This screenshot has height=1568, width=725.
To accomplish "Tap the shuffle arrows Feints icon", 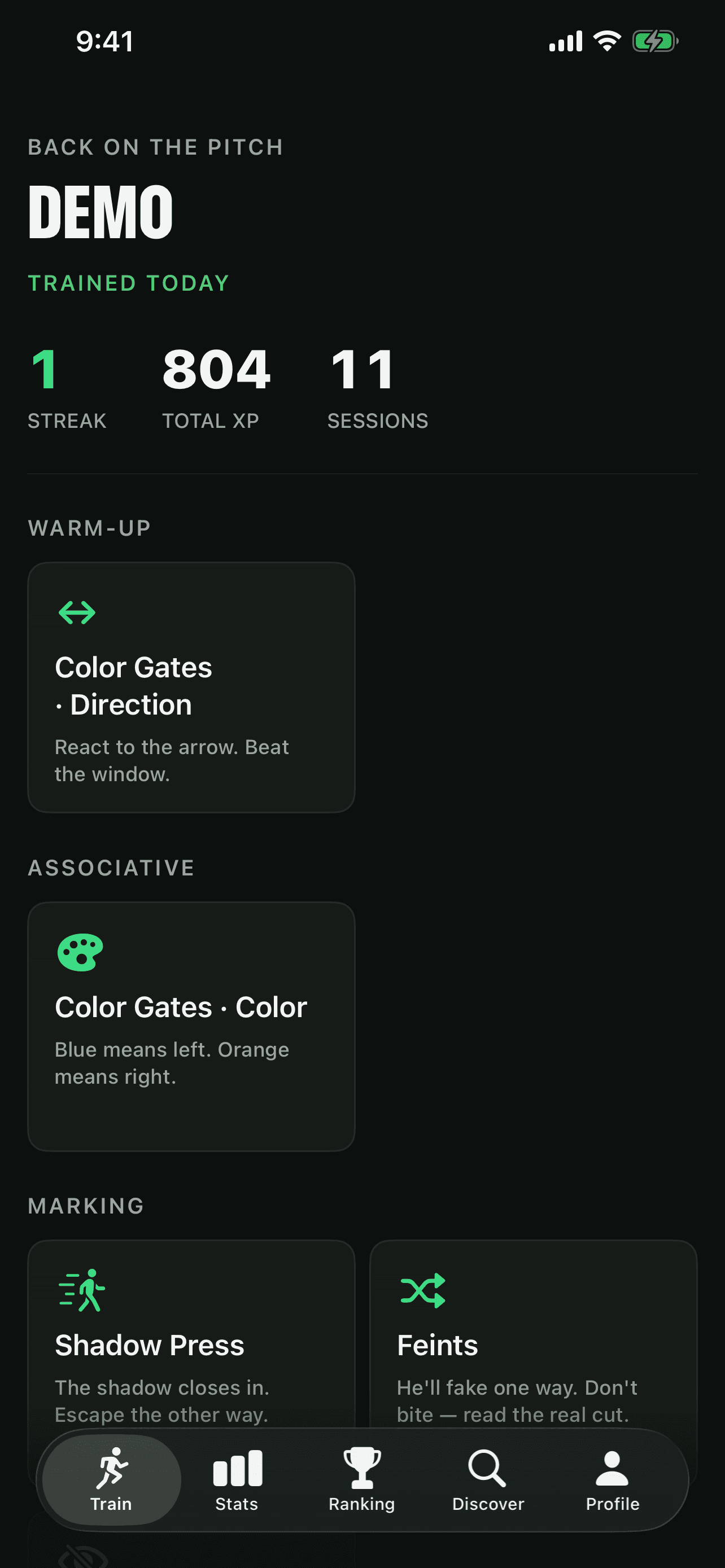I will pos(423,1290).
